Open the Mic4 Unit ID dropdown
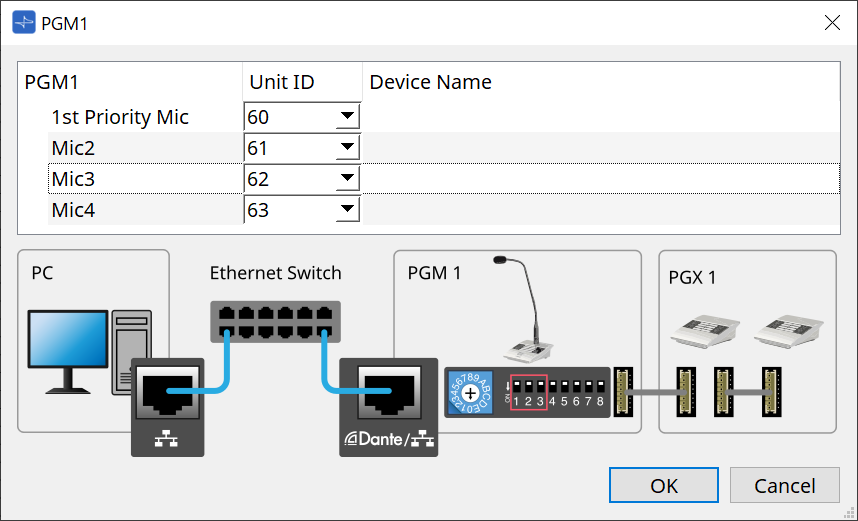The width and height of the screenshot is (858, 521). tap(347, 210)
